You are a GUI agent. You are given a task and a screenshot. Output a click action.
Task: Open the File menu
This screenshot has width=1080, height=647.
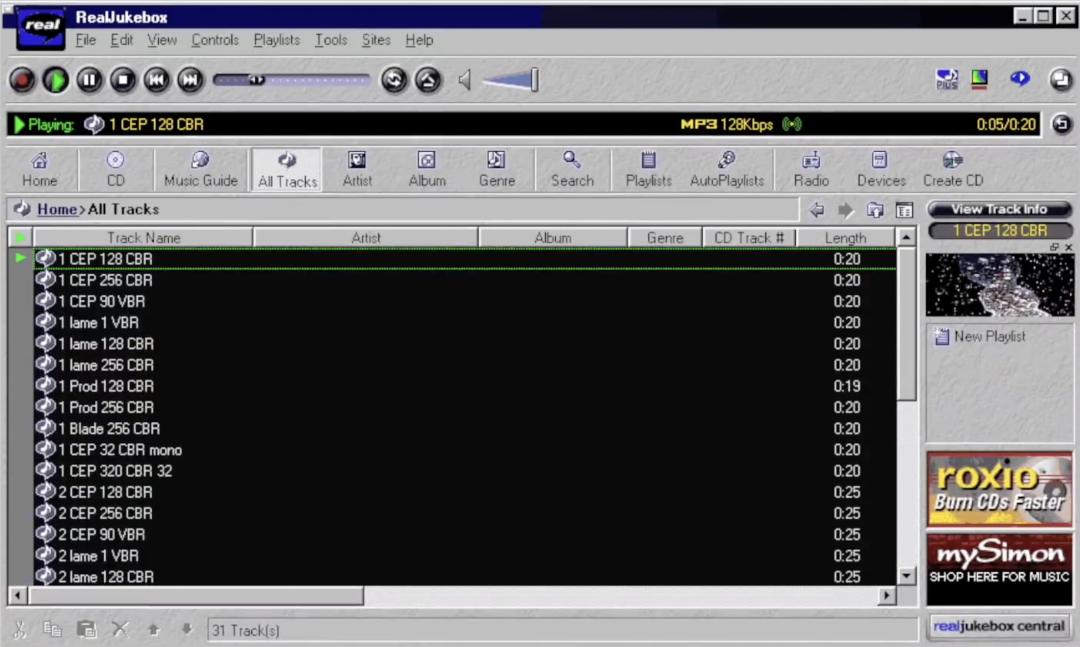coord(85,40)
